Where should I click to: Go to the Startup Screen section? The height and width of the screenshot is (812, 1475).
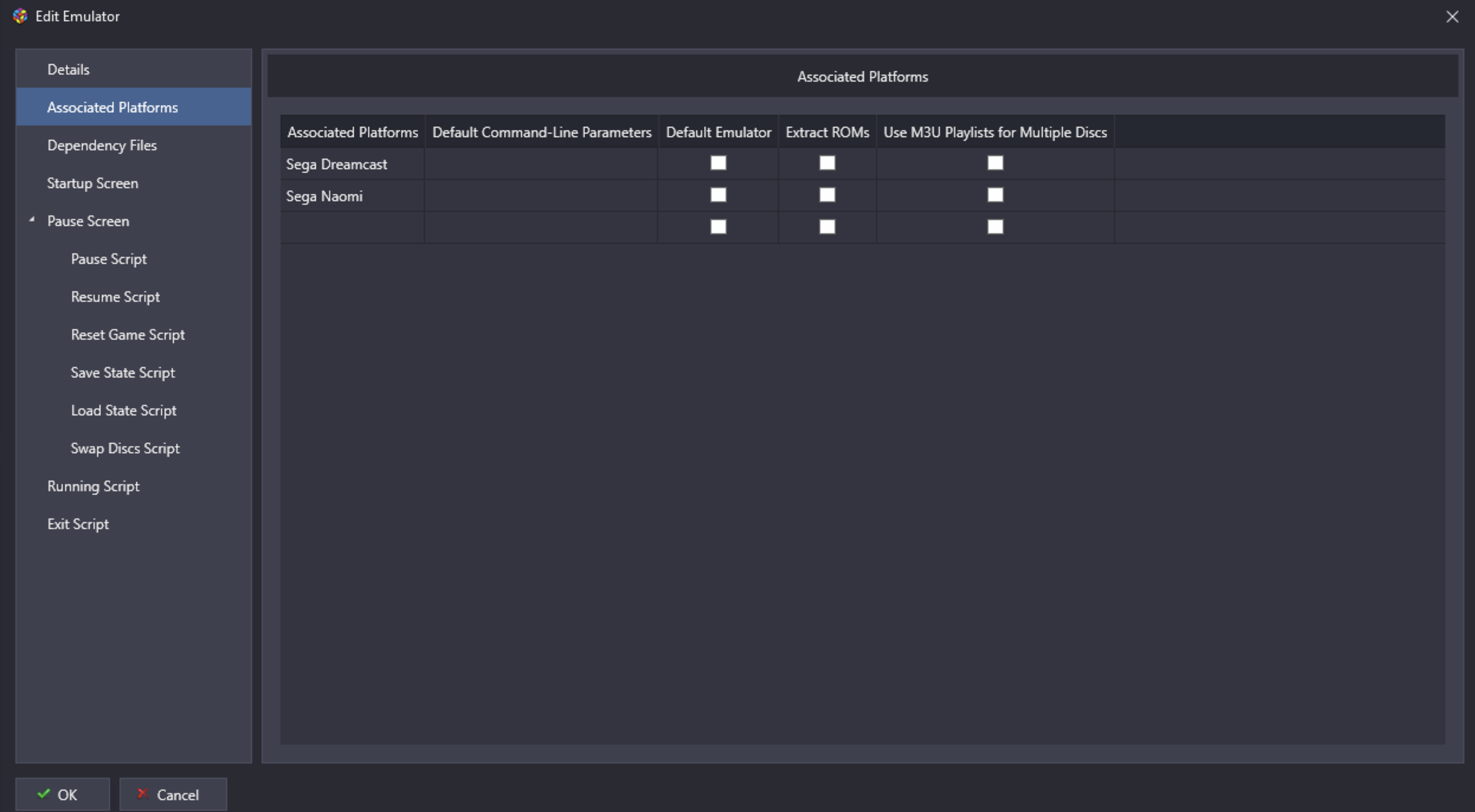coord(134,183)
